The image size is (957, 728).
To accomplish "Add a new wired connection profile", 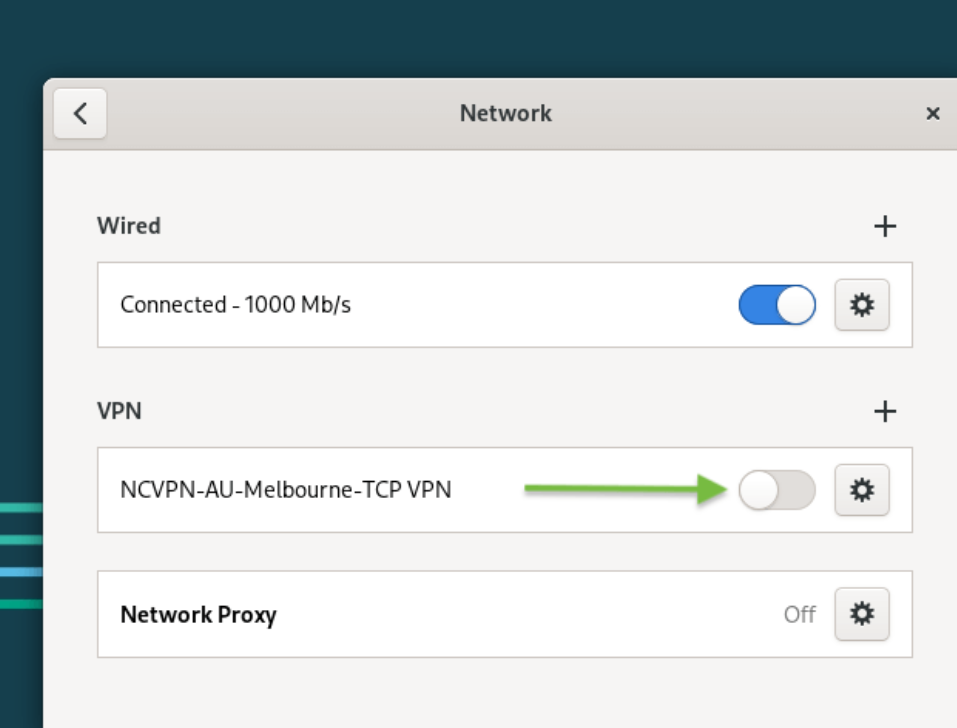I will click(x=884, y=226).
